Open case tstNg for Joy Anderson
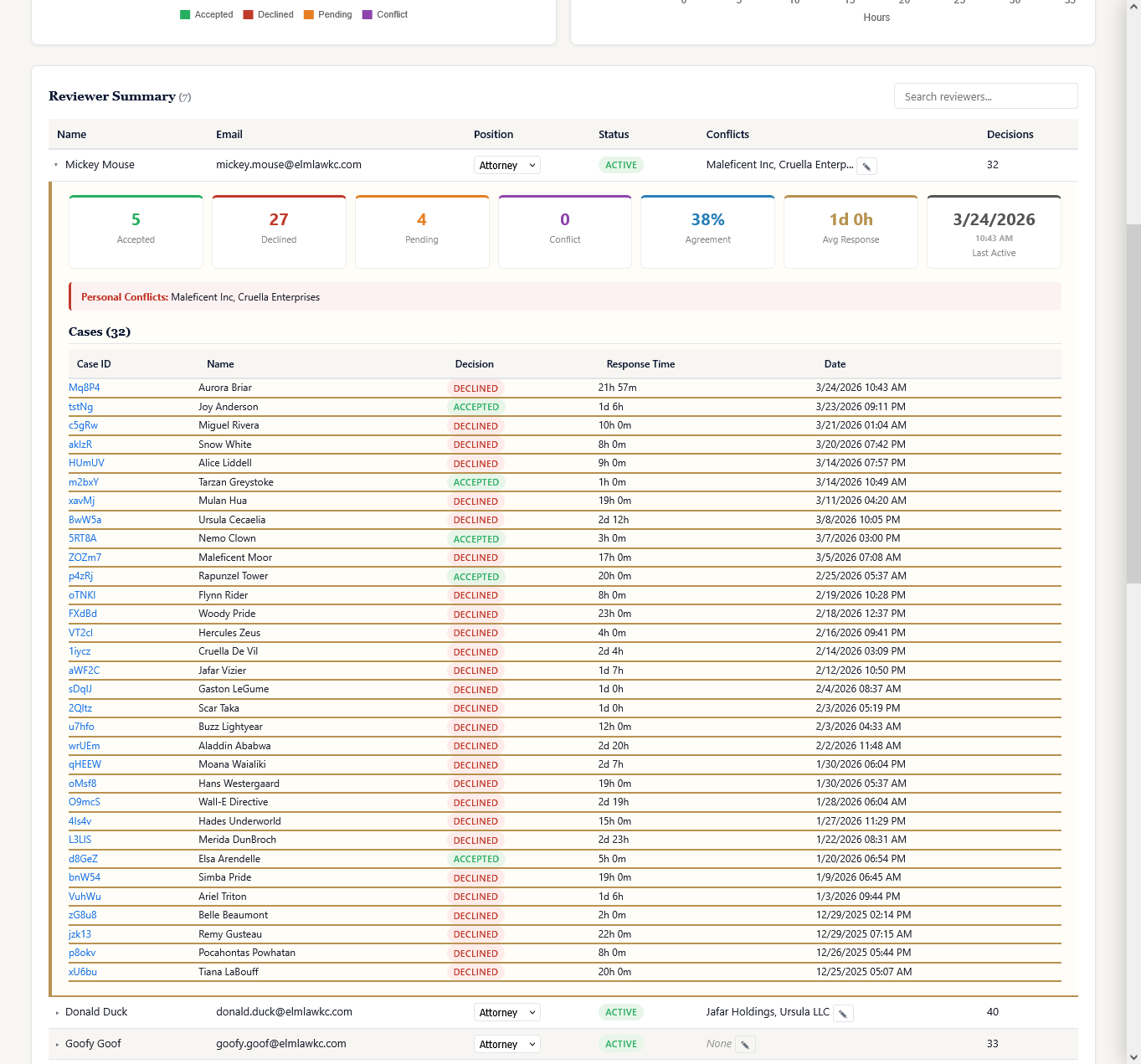Image resolution: width=1141 pixels, height=1064 pixels. click(x=80, y=407)
